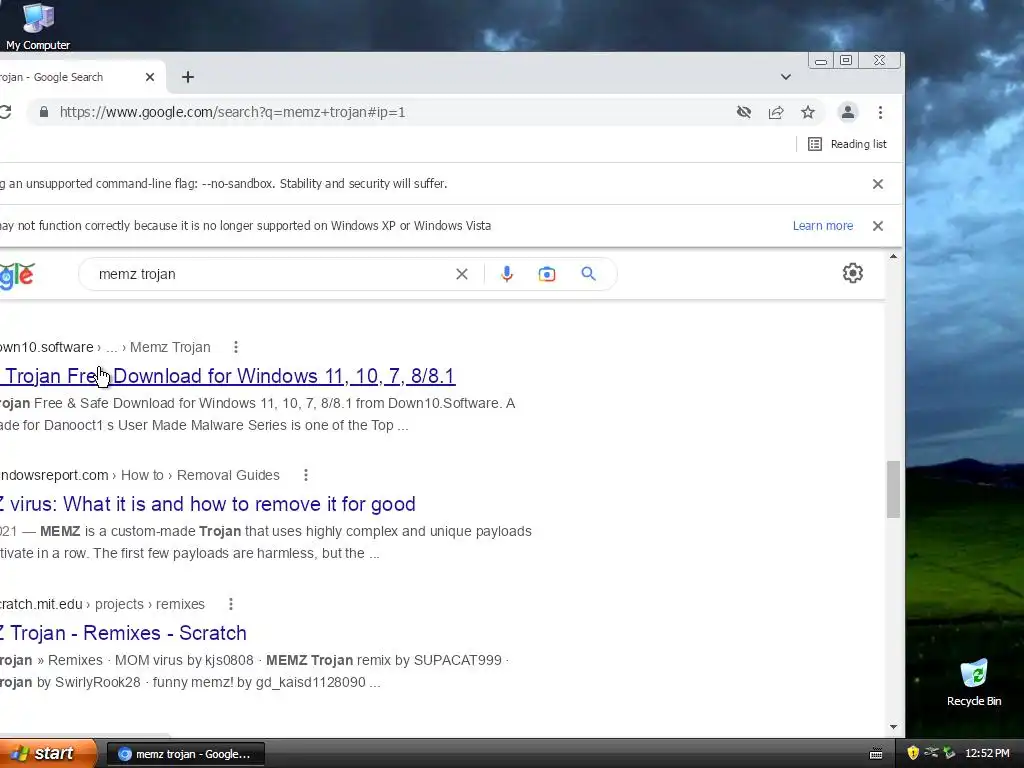This screenshot has width=1024, height=768.
Task: Open the My Computer desktop icon
Action: [x=38, y=26]
